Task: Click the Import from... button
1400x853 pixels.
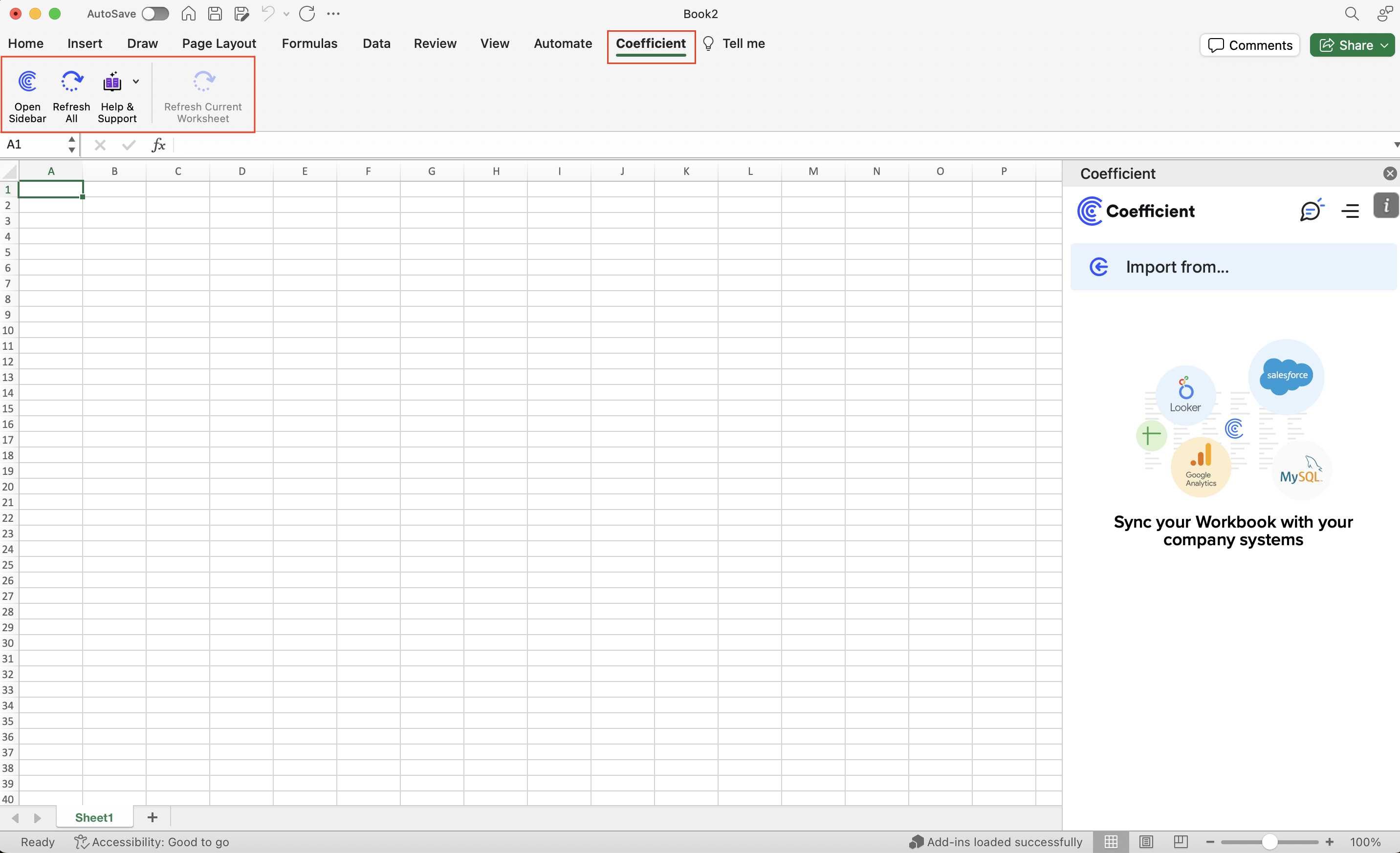Action: tap(1233, 267)
